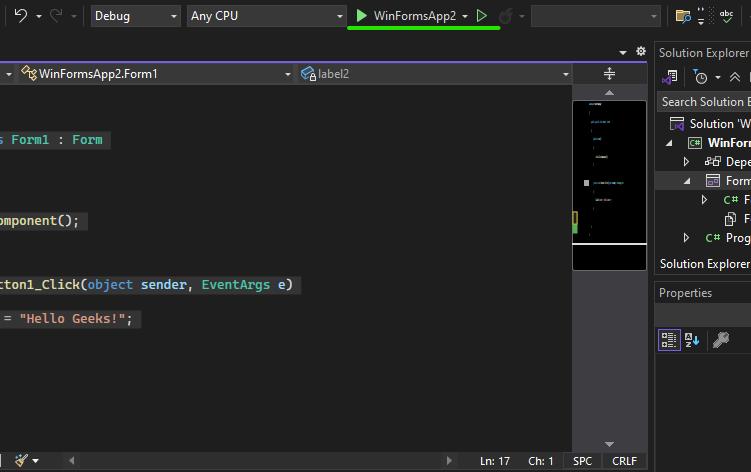Click the "object" keyword in code

[x=110, y=285]
